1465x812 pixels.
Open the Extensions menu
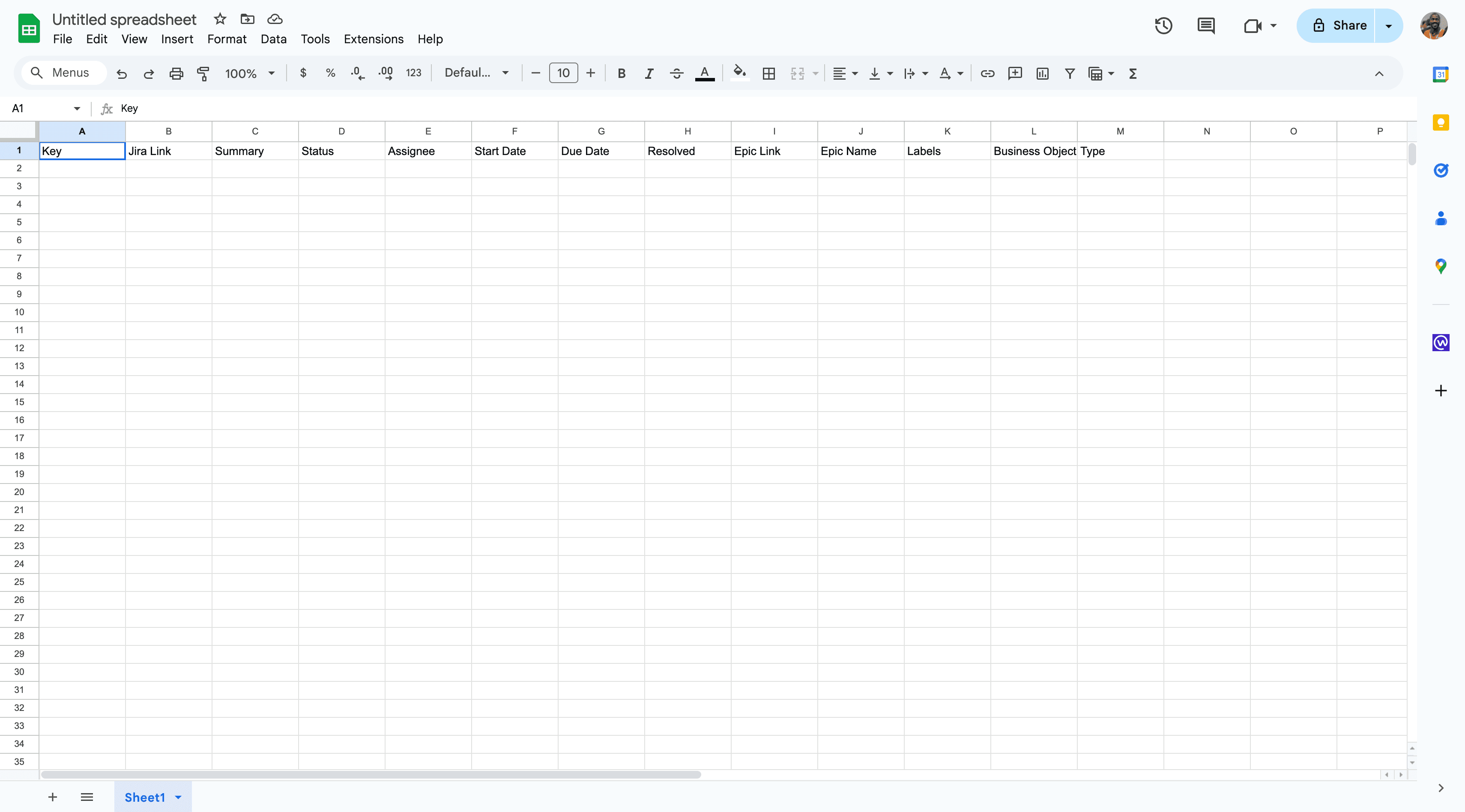[x=374, y=39]
